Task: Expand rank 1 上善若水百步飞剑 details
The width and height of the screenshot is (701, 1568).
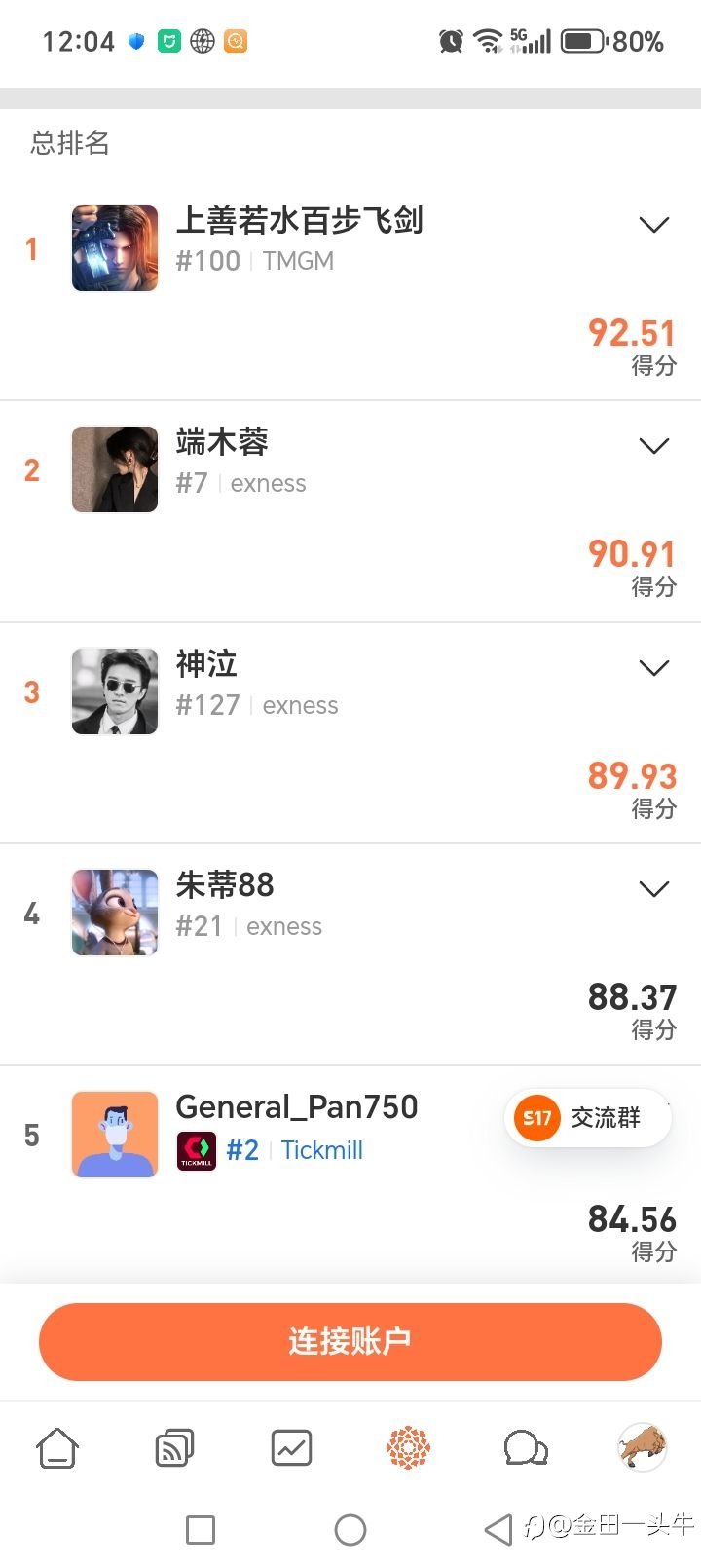Action: coord(653,225)
